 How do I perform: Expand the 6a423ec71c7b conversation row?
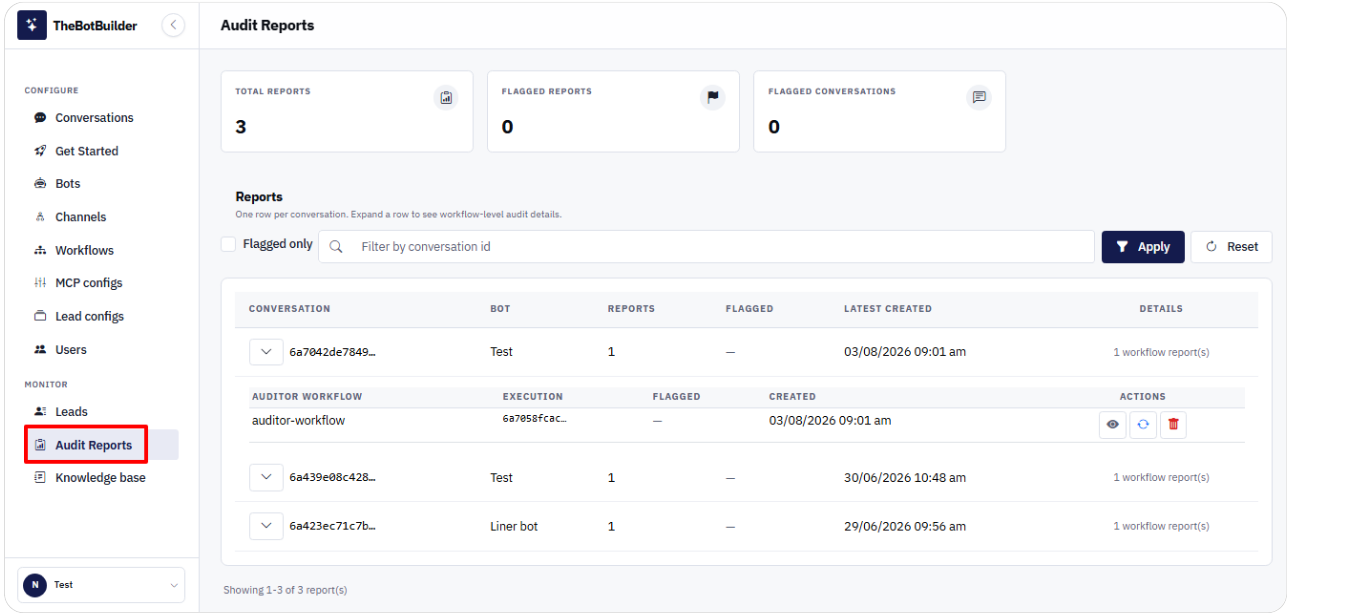pyautogui.click(x=266, y=526)
